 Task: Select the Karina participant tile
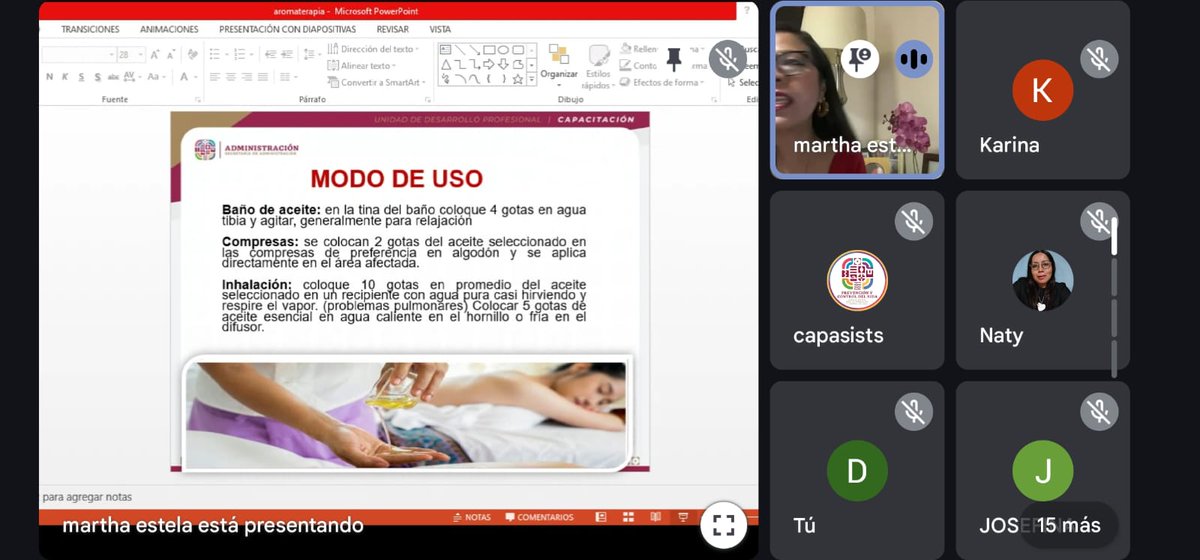click(1043, 90)
